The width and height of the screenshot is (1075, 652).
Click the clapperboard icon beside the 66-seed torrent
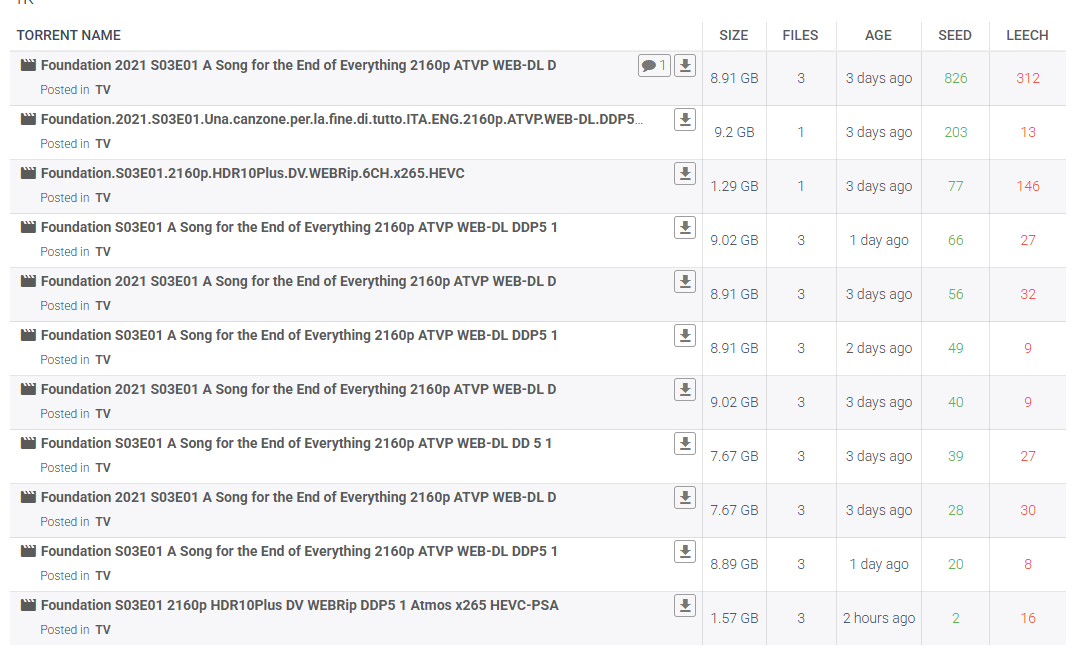point(28,227)
